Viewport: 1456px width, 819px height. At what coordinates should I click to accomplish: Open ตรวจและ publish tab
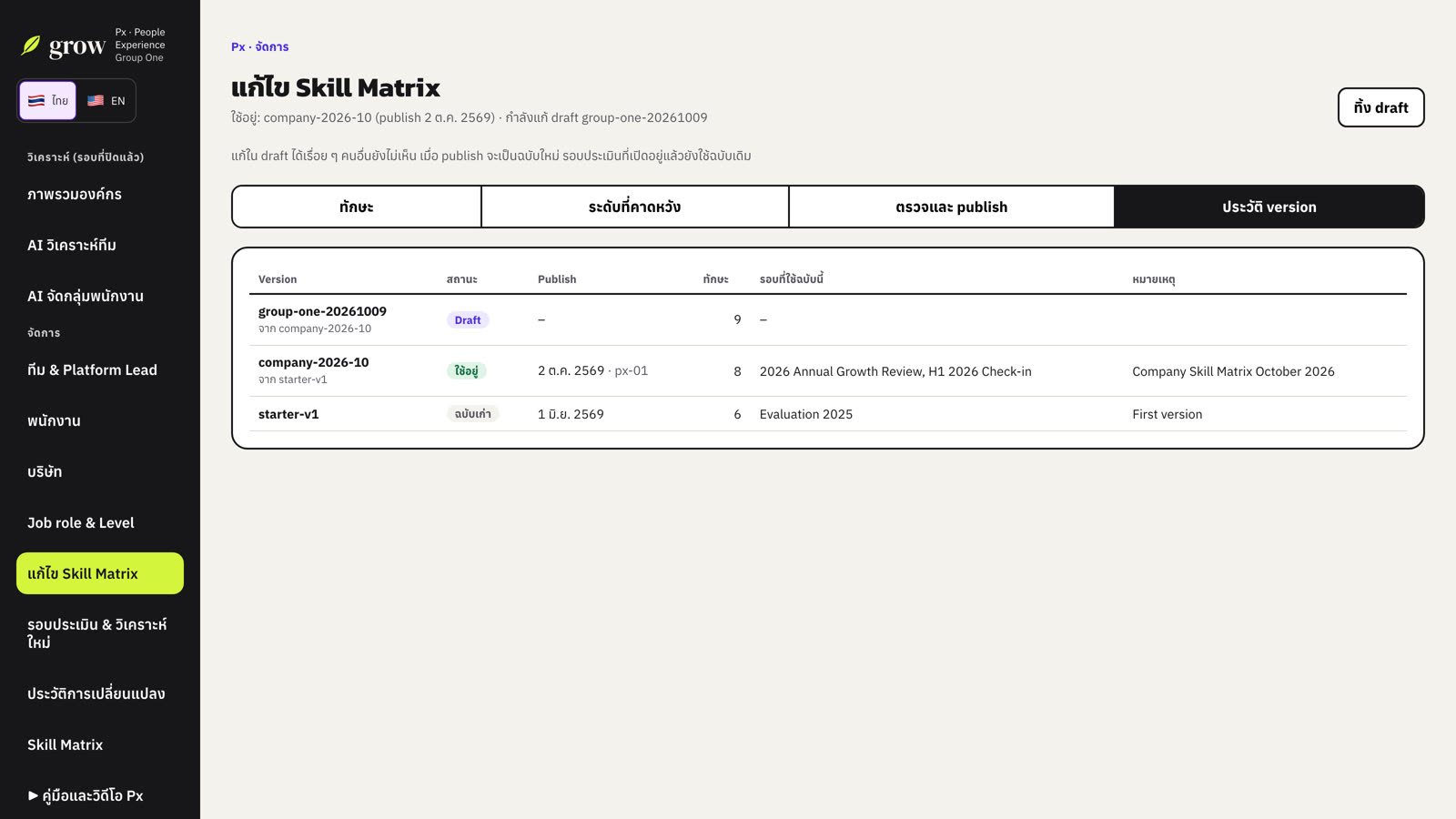click(x=951, y=207)
